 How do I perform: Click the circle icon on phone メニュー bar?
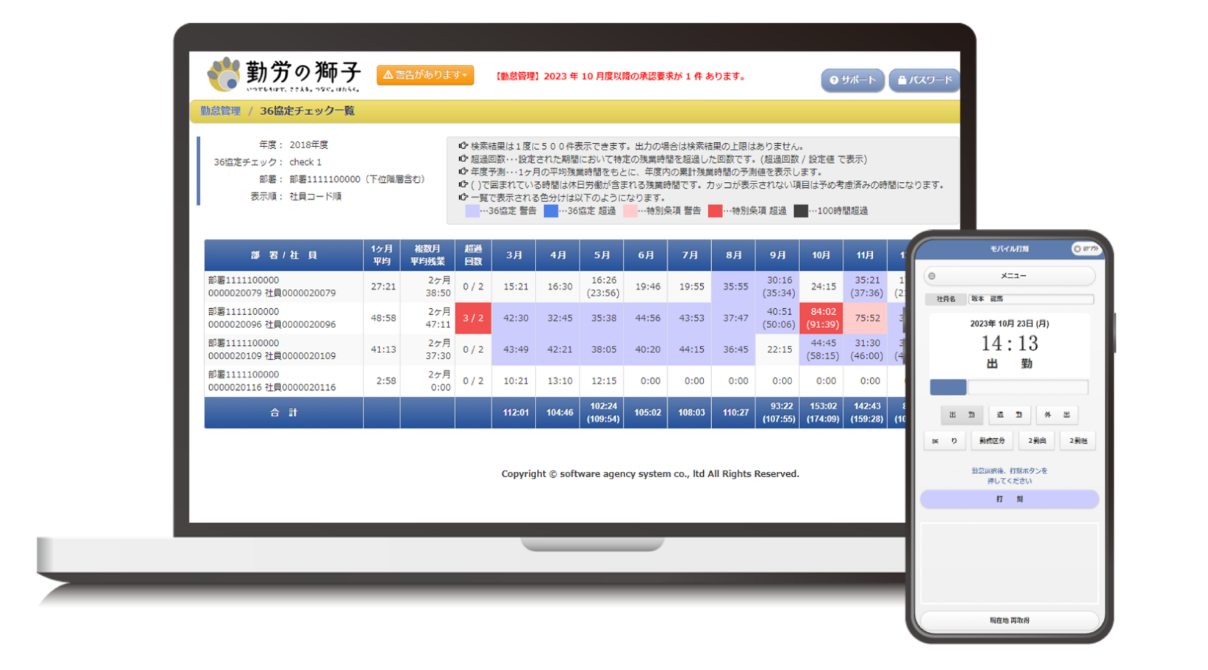pos(932,276)
